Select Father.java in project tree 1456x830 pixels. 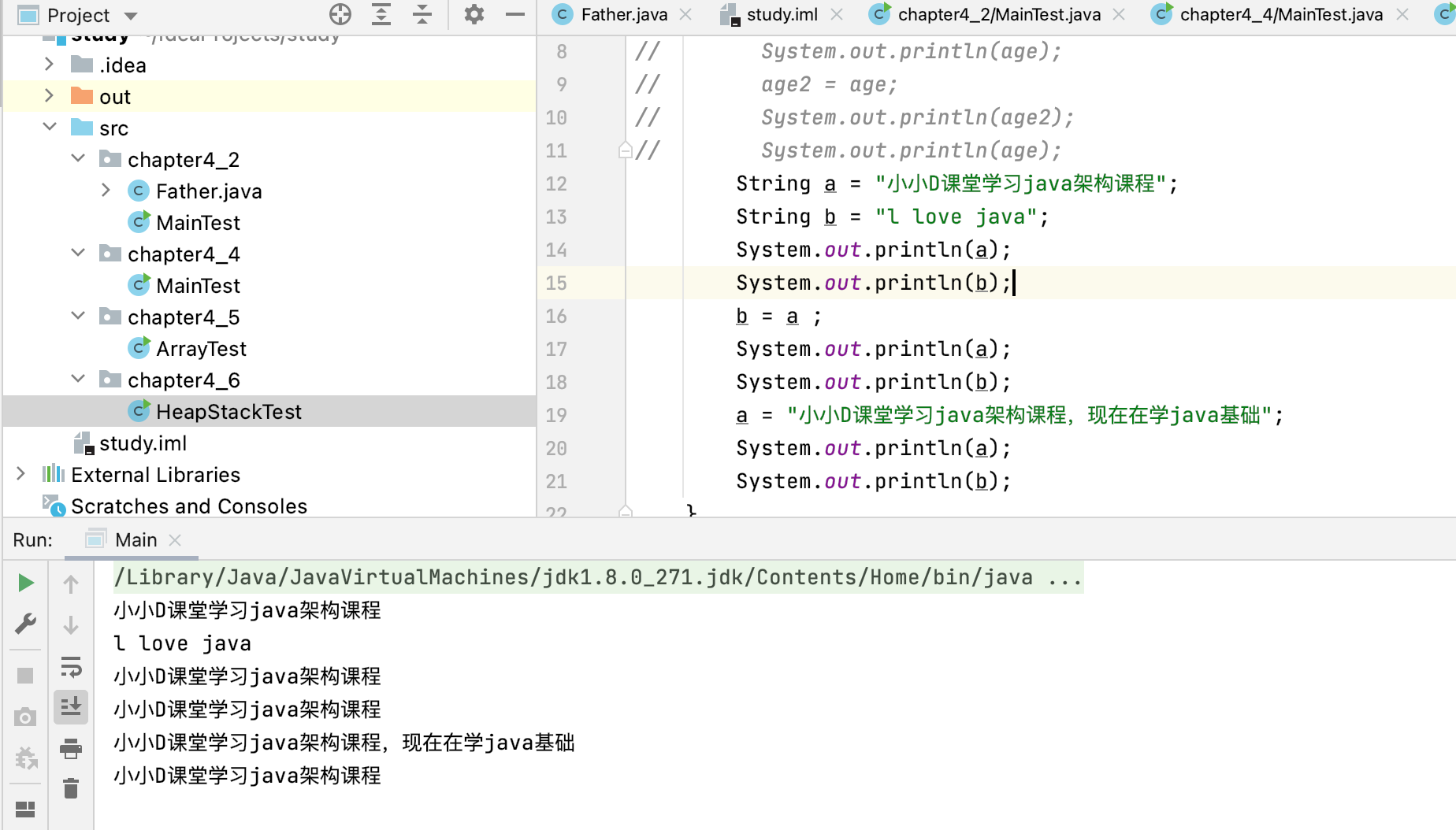click(209, 191)
